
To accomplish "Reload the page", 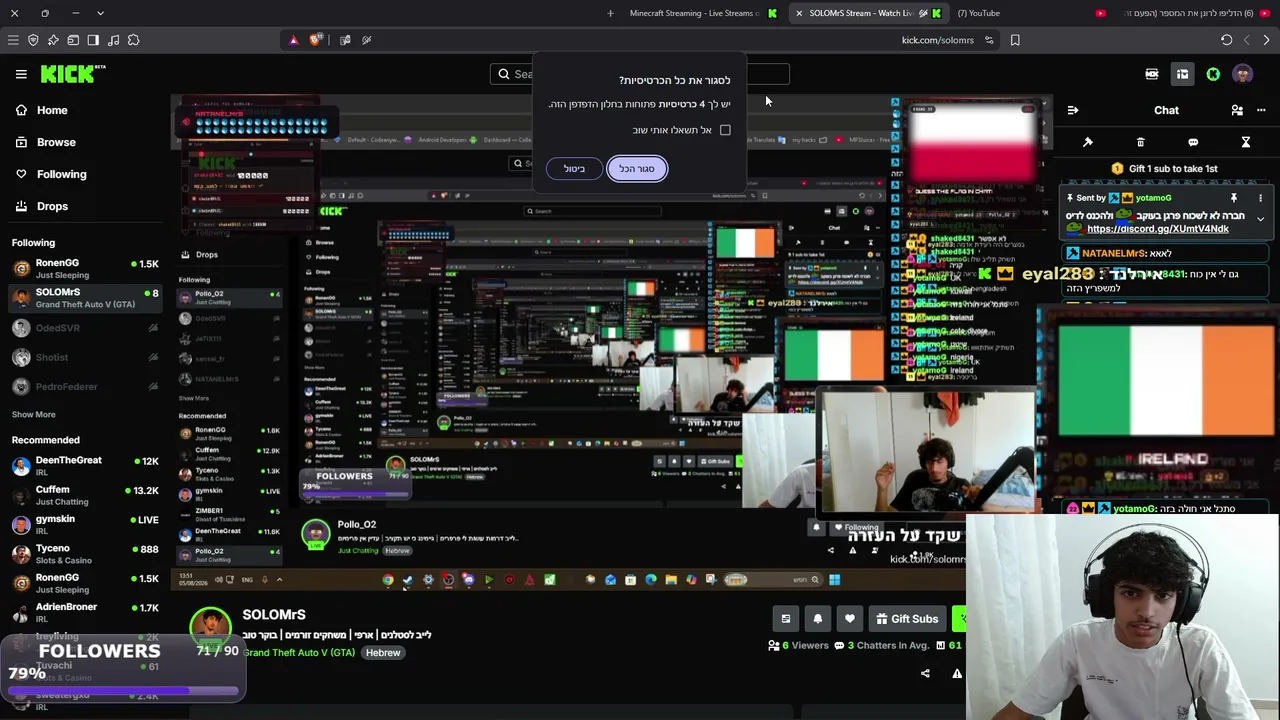I will click(x=1226, y=40).
